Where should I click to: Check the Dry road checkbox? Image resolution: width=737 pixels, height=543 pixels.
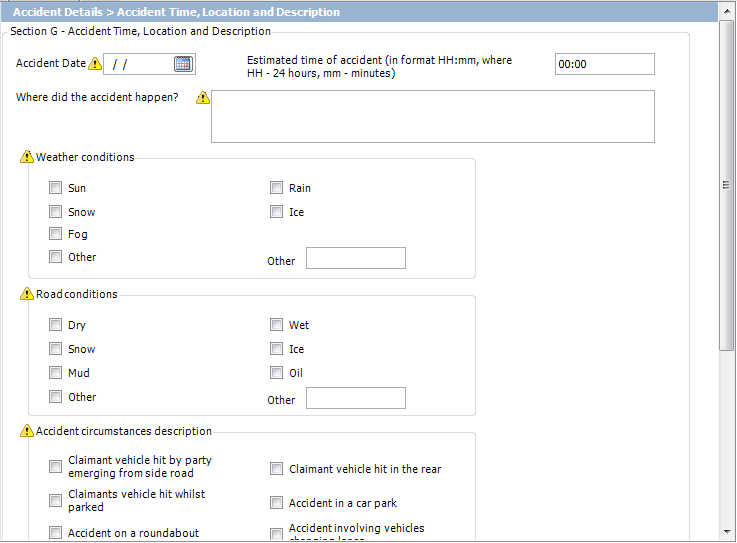click(x=55, y=324)
